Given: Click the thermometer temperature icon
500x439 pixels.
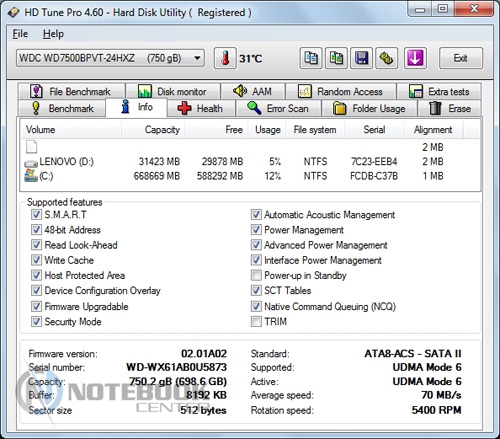Looking at the screenshot, I should [225, 58].
